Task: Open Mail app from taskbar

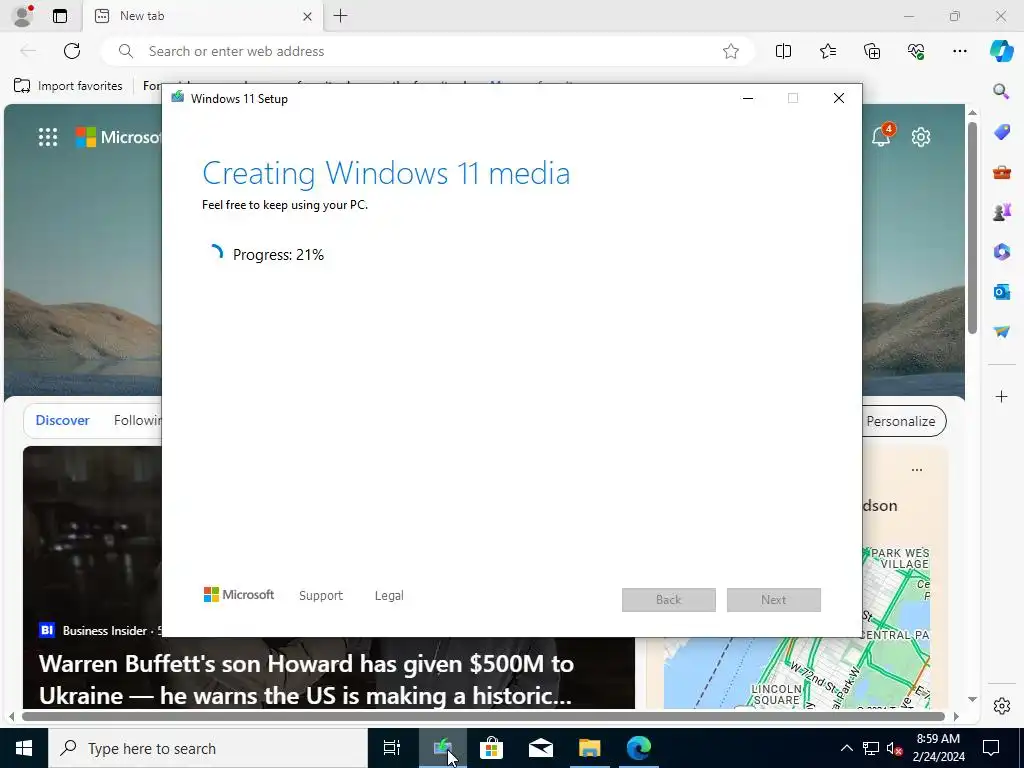Action: [x=541, y=748]
